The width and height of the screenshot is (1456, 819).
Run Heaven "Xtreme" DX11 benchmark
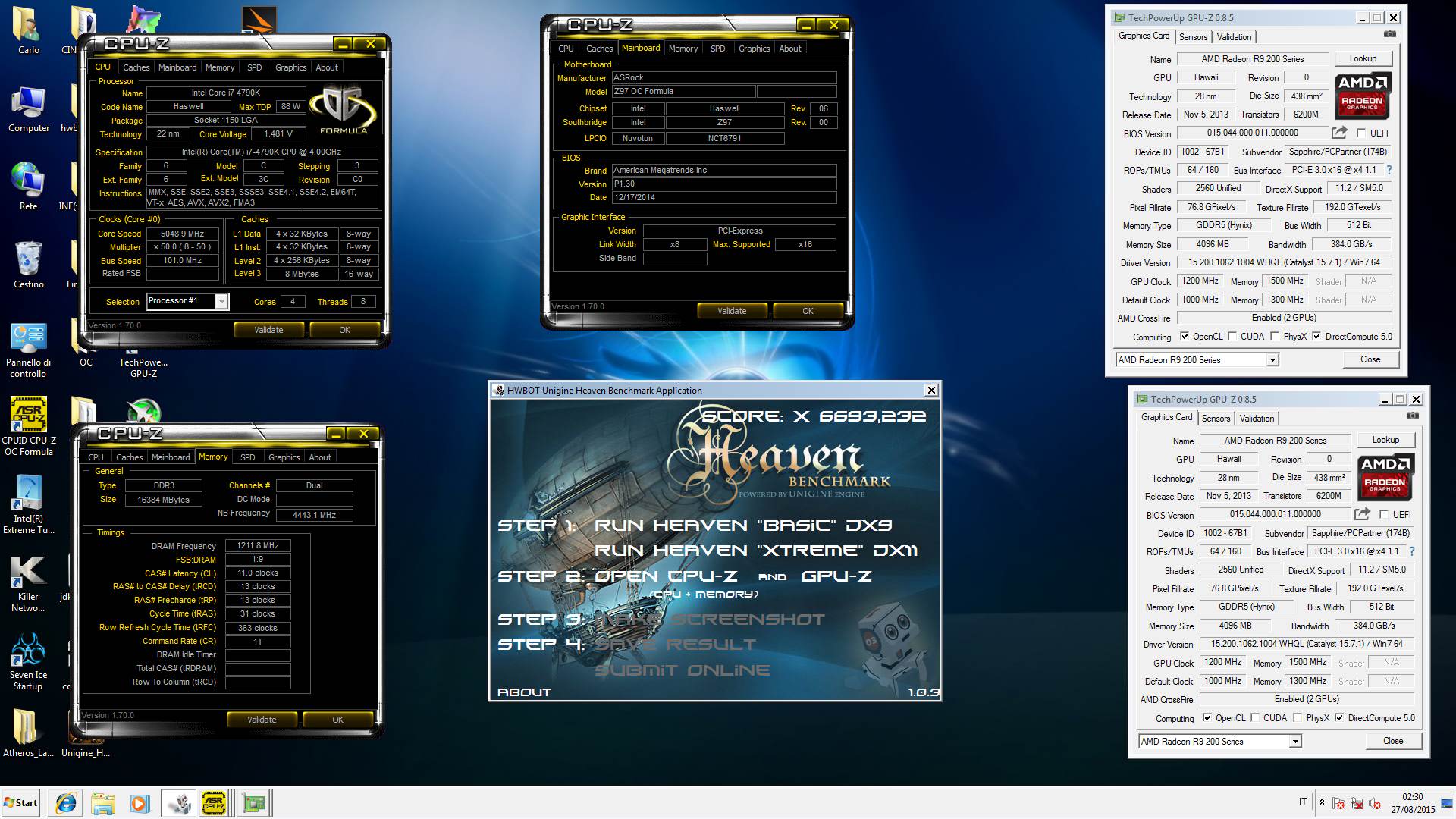click(x=755, y=551)
